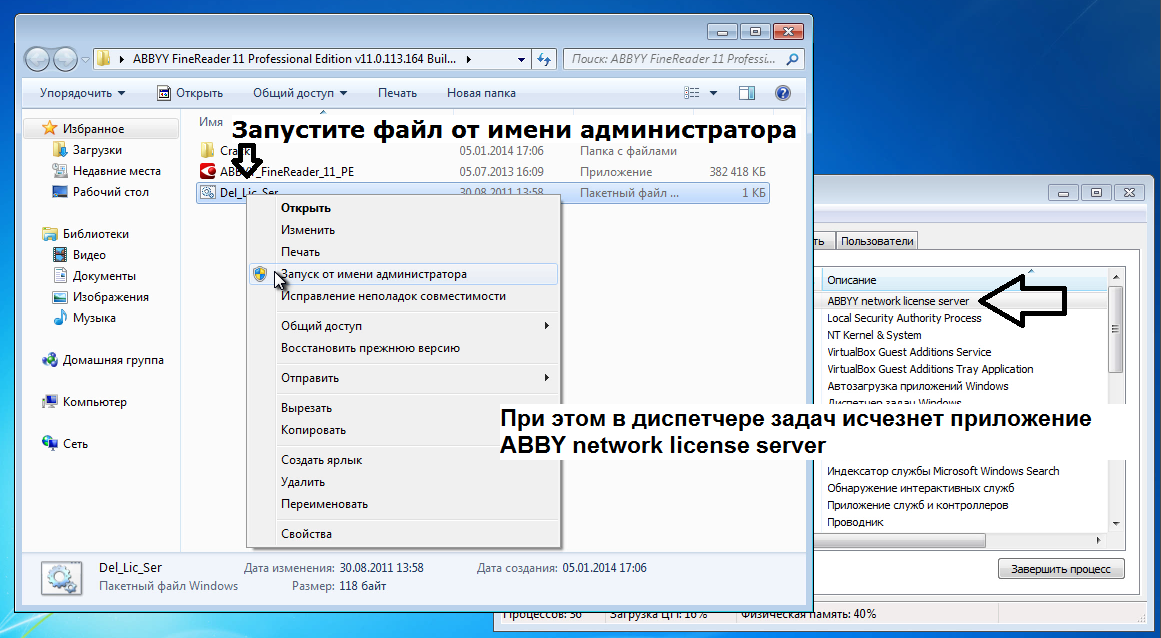This screenshot has width=1161, height=638.
Task: Open the view options dropdown arrow
Action: coord(713,93)
